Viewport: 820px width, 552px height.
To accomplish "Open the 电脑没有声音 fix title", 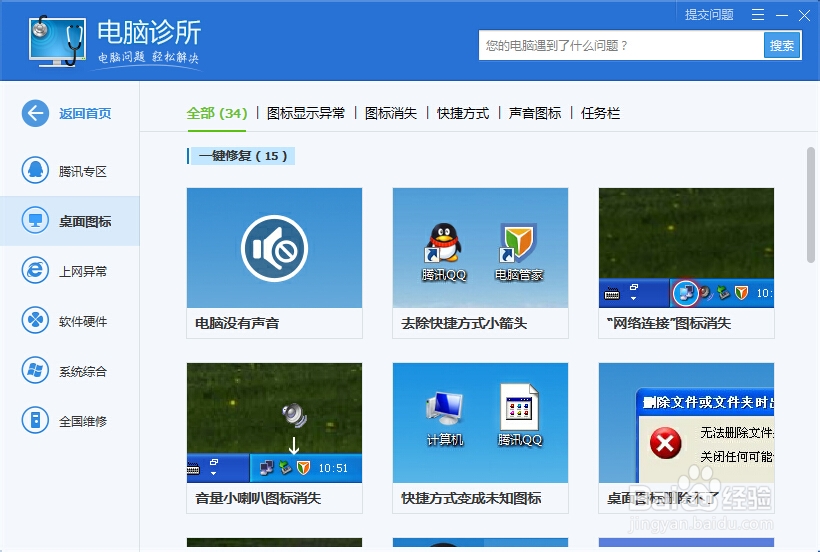I will pos(237,323).
